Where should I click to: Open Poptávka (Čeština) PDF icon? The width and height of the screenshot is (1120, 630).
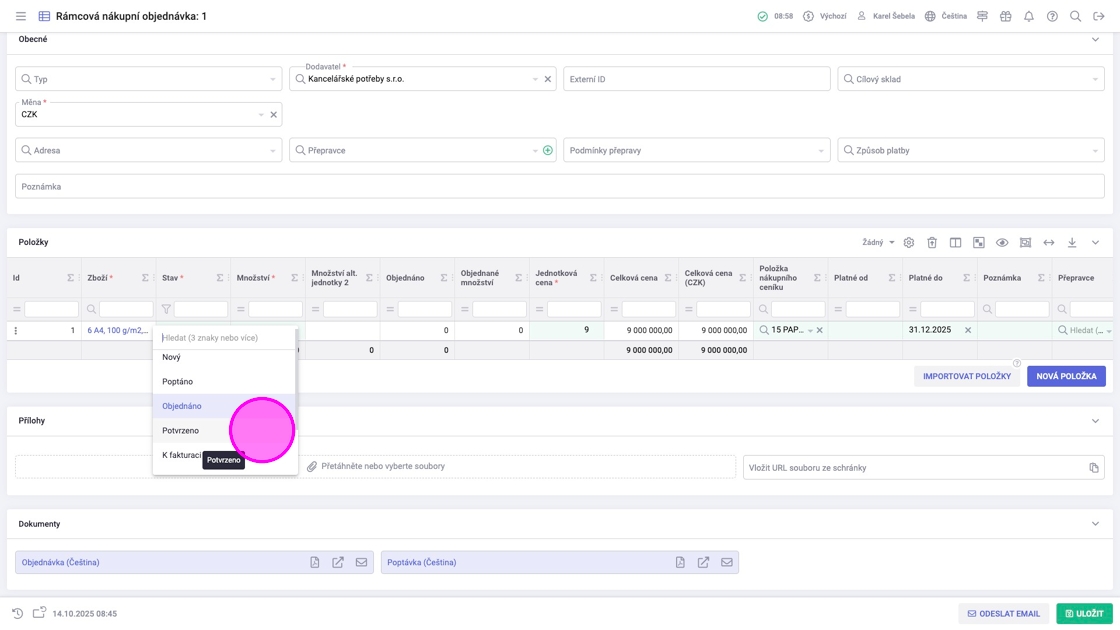[x=680, y=562]
